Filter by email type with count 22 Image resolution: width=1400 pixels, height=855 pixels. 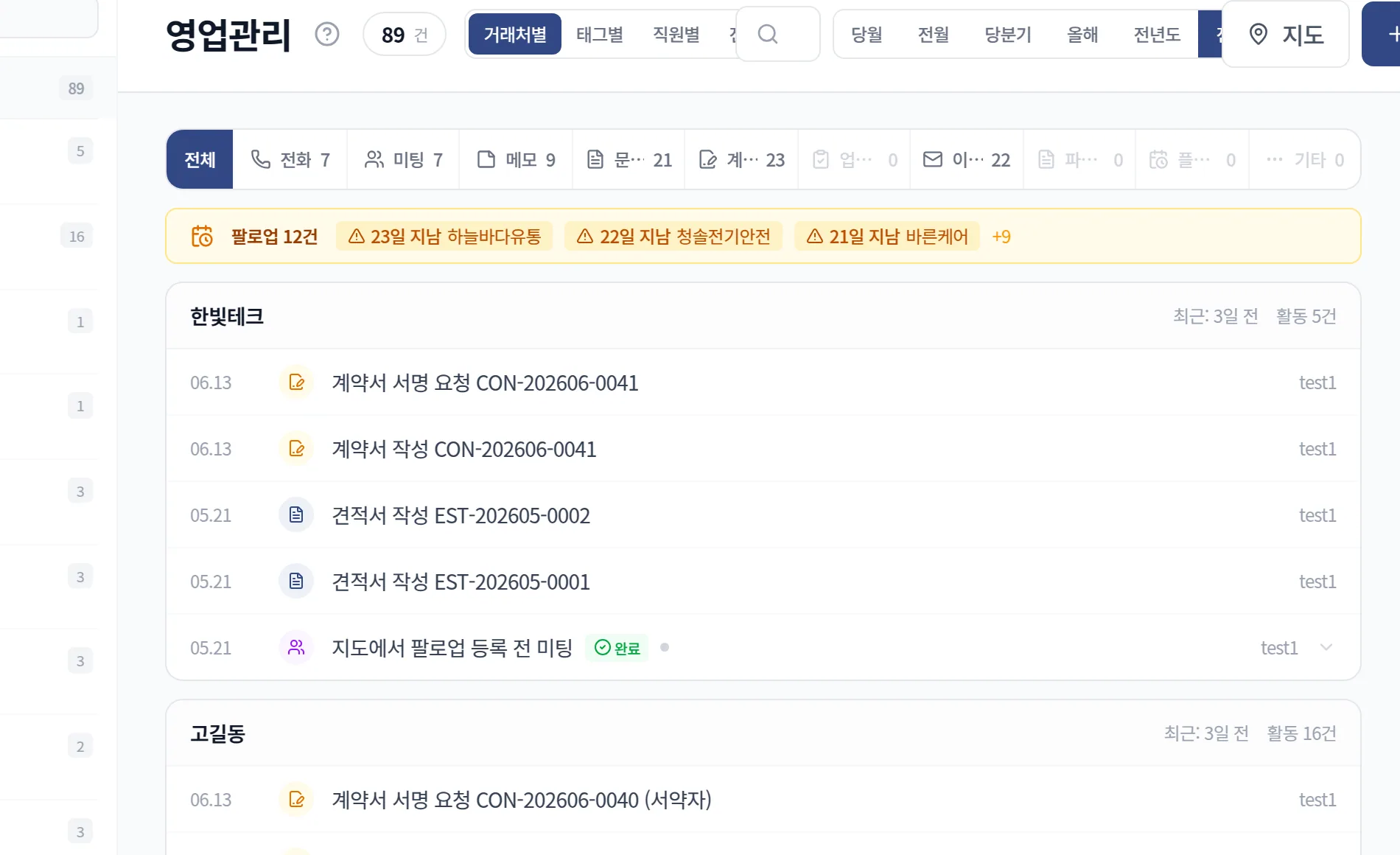click(967, 159)
